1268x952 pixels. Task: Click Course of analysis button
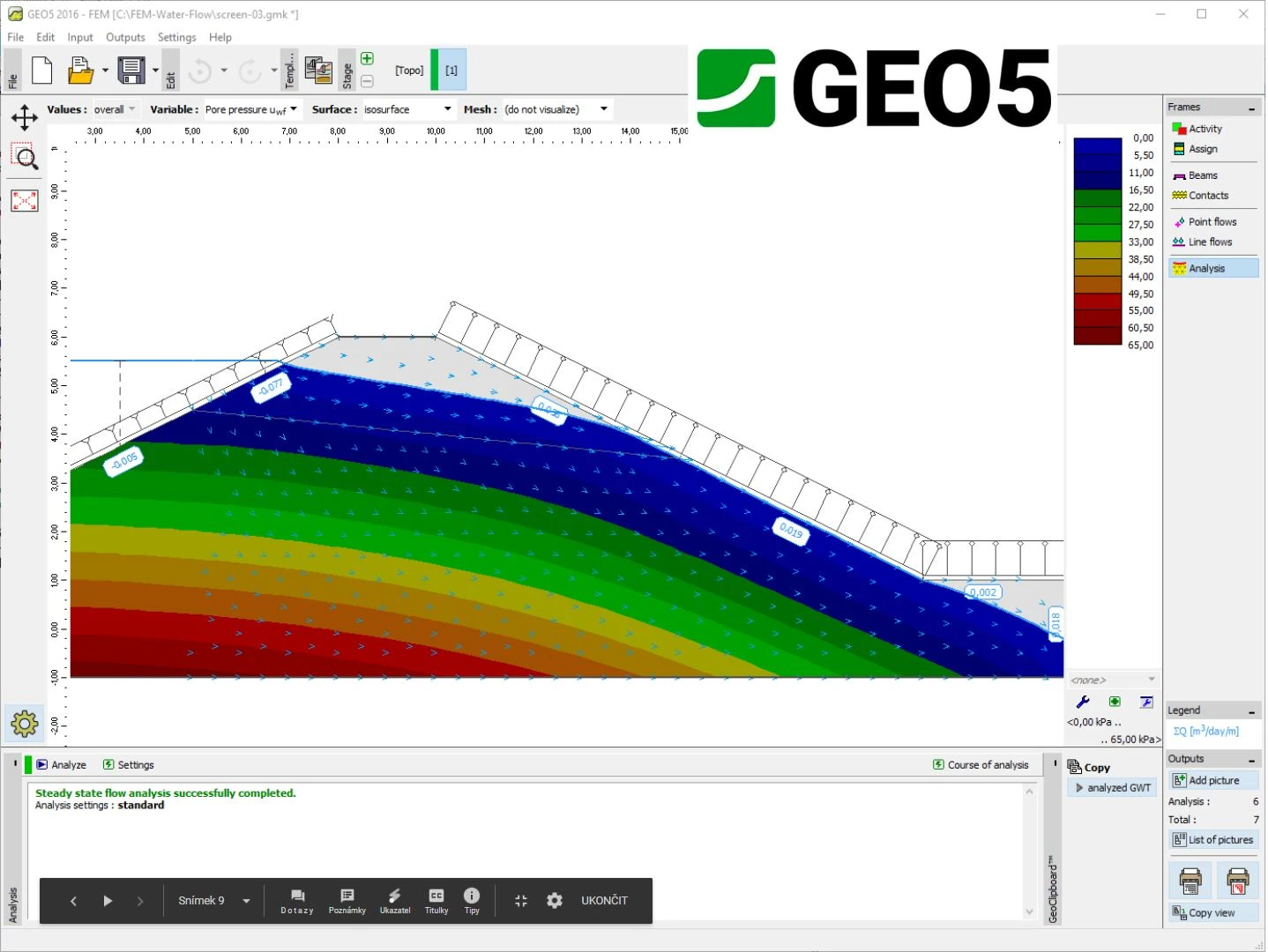coord(981,765)
